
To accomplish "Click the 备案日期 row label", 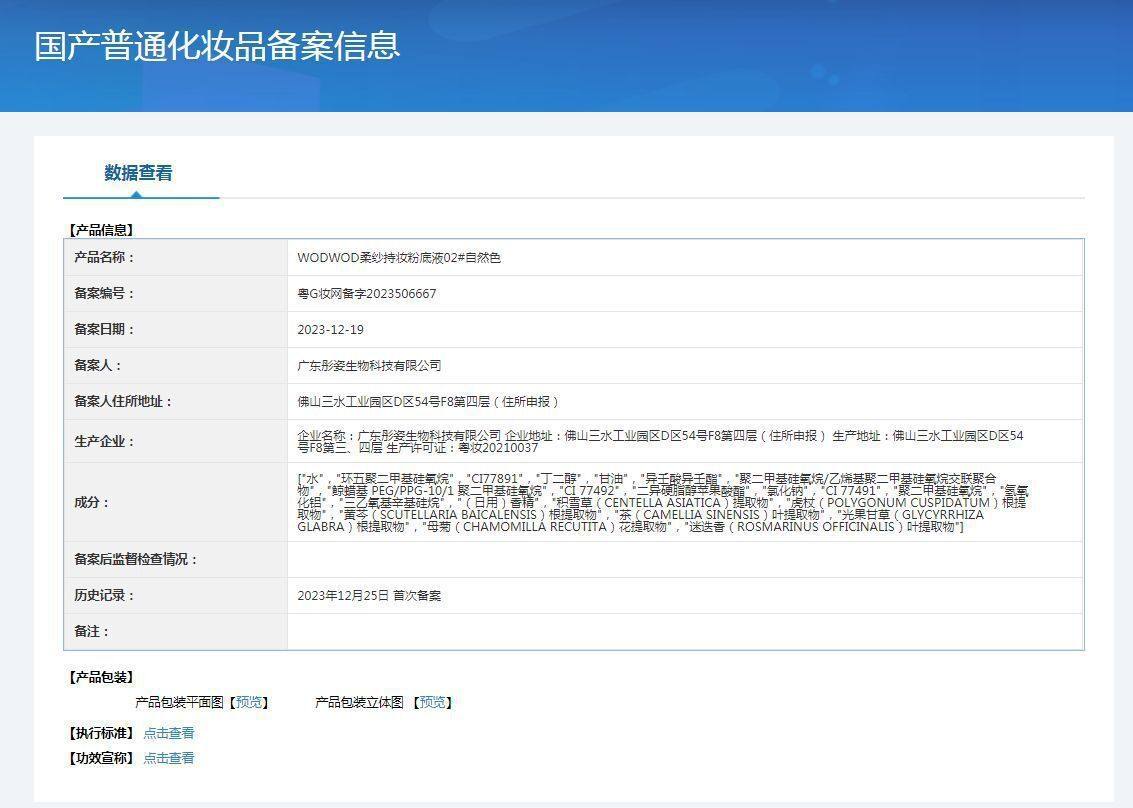I will (104, 330).
